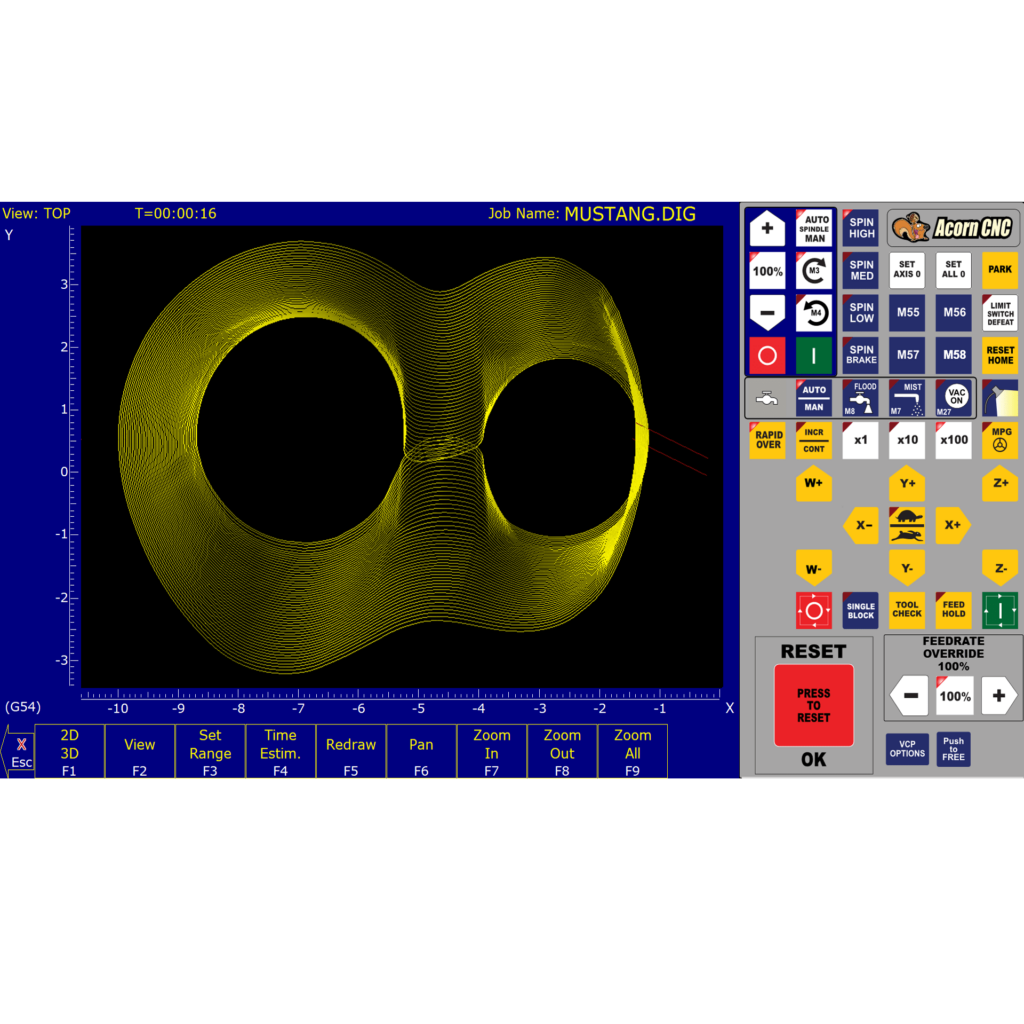
Task: Click the coolant faucet icon
Action: [x=767, y=397]
